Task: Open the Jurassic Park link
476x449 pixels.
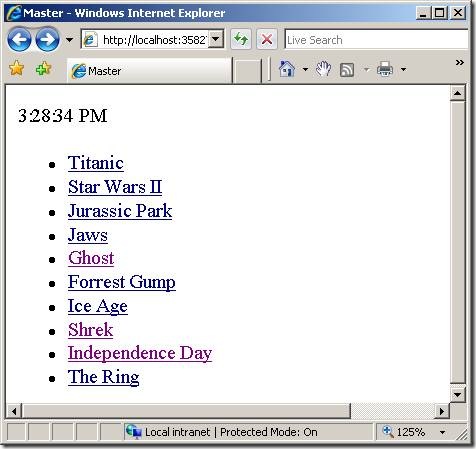Action: coord(120,211)
